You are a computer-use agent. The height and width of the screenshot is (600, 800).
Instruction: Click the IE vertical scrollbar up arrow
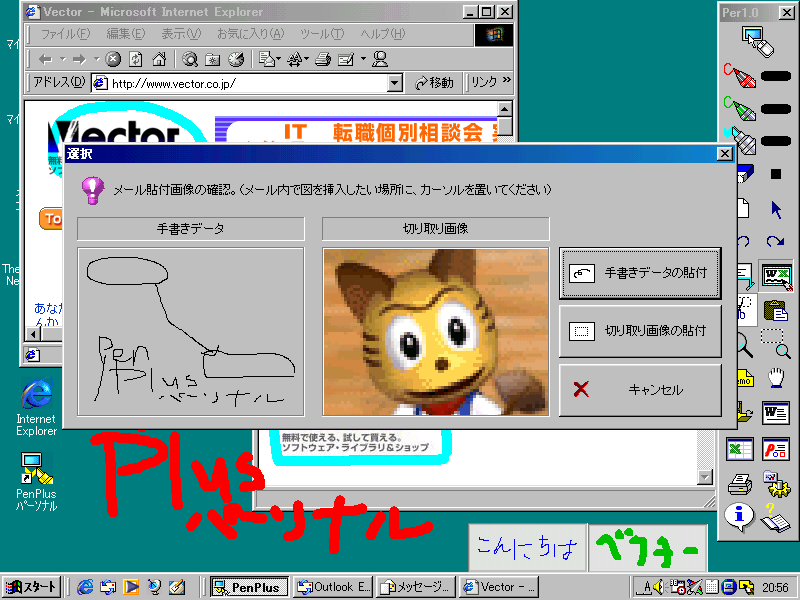point(505,109)
